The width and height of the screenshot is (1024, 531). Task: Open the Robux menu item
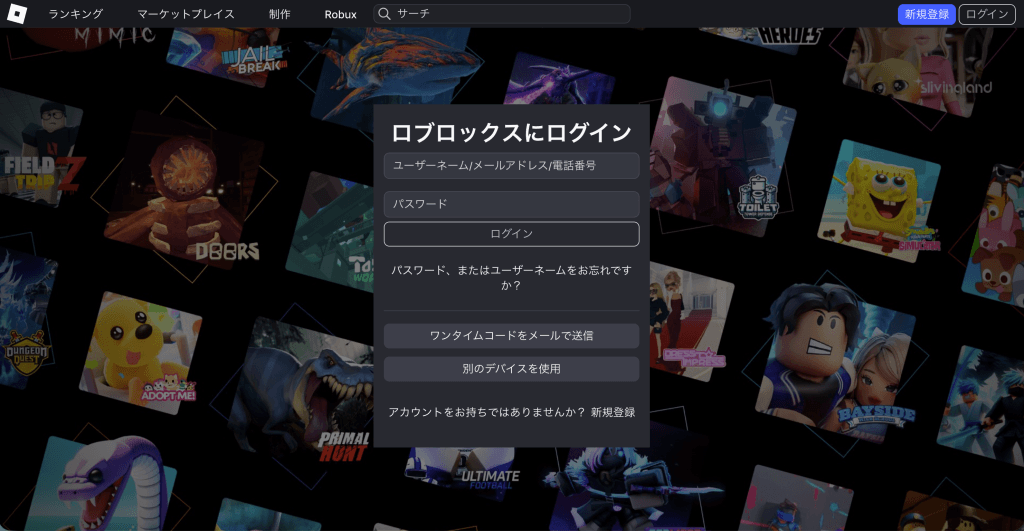click(340, 14)
